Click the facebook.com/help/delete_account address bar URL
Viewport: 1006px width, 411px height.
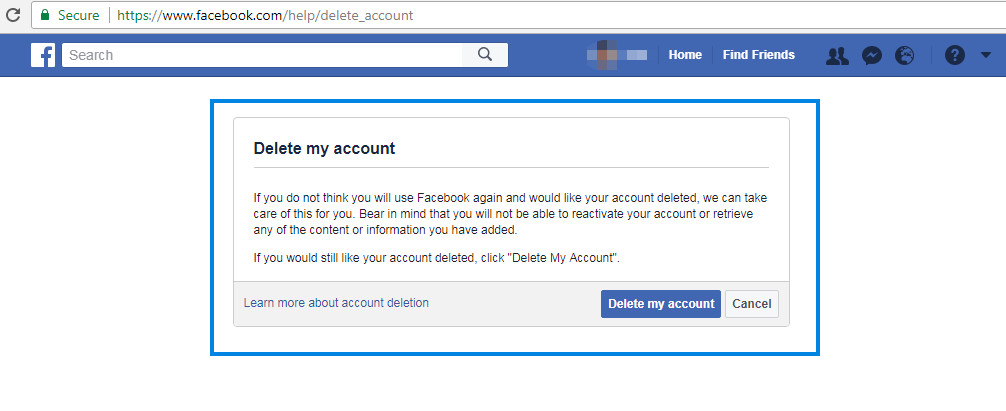265,15
